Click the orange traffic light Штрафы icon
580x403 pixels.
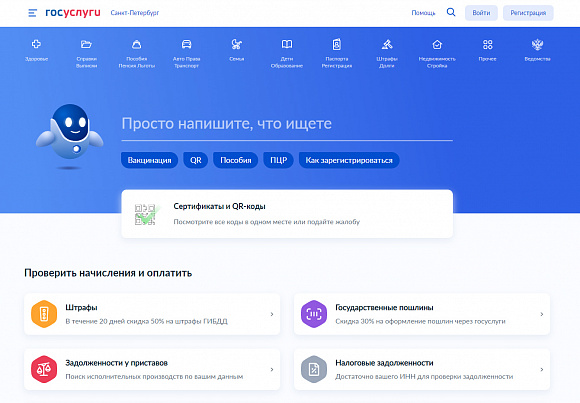[x=44, y=314]
